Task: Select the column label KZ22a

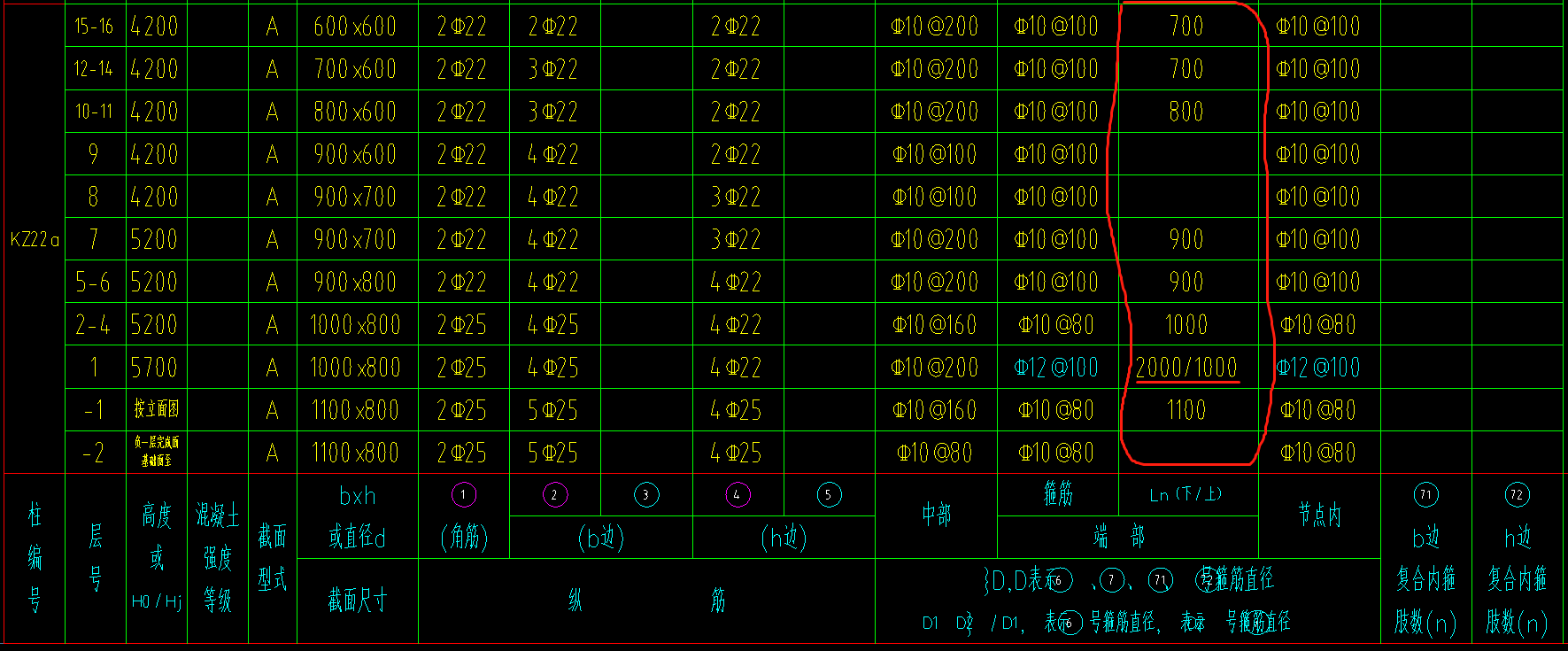Action: pyautogui.click(x=35, y=239)
